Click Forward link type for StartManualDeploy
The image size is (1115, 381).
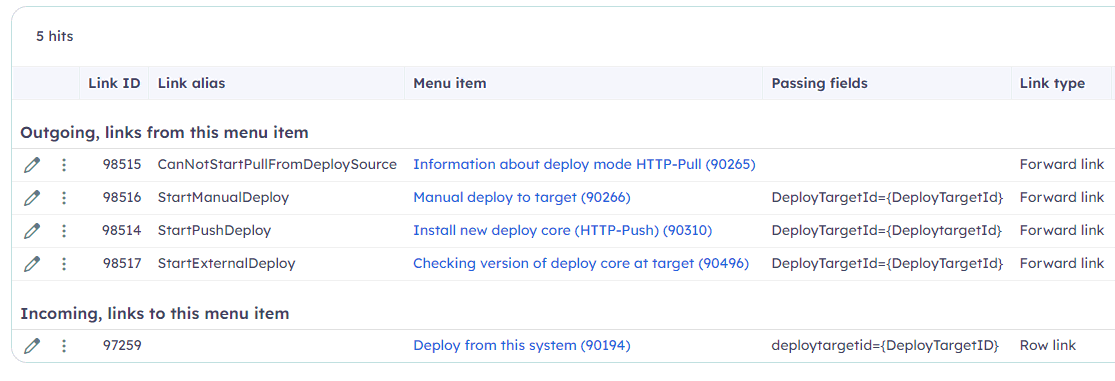1062,198
